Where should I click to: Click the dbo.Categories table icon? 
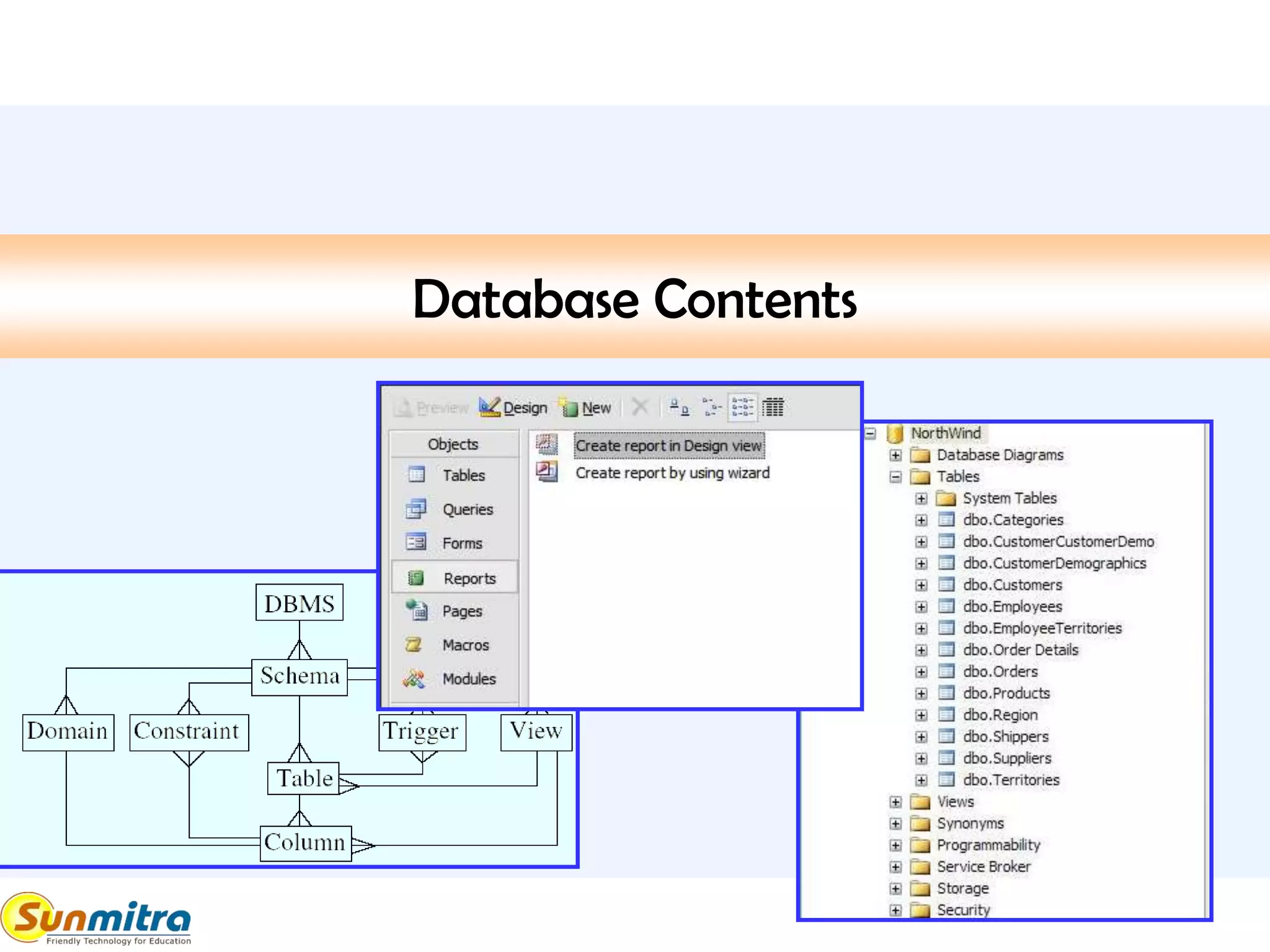click(x=946, y=520)
